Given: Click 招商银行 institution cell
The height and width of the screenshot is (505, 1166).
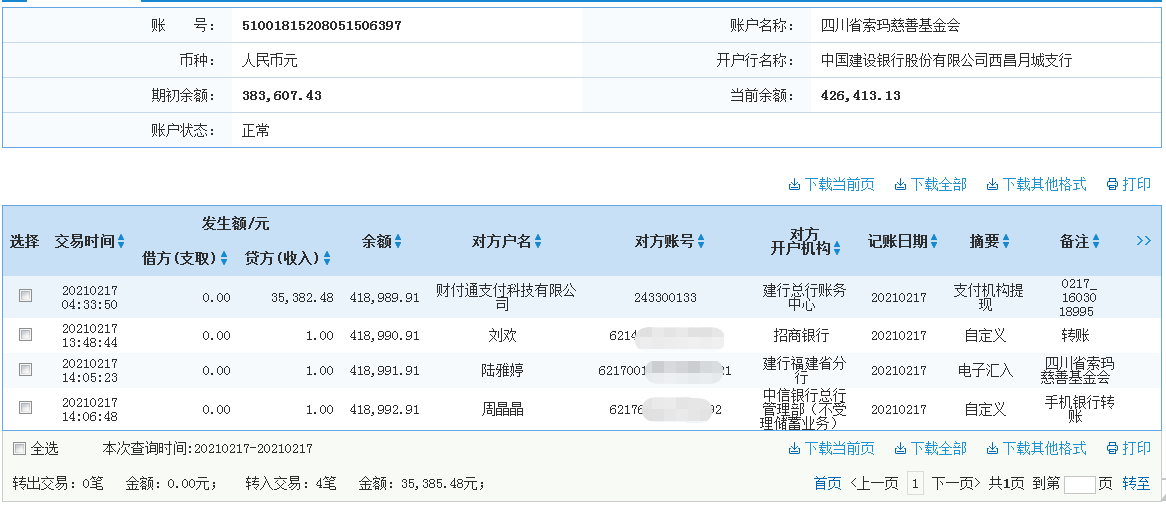Looking at the screenshot, I should click(x=801, y=335).
